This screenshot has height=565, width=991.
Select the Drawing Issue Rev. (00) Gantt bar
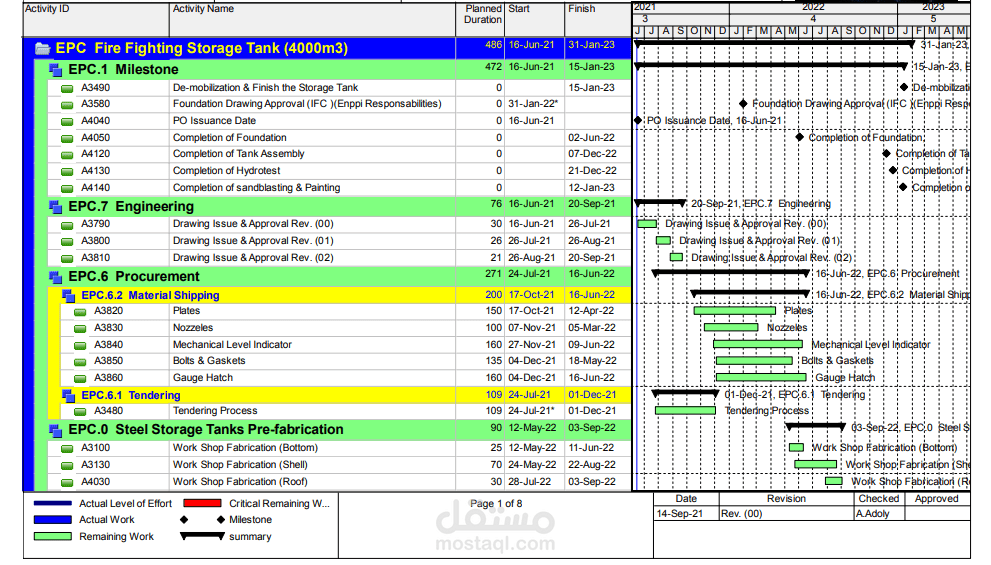click(647, 224)
